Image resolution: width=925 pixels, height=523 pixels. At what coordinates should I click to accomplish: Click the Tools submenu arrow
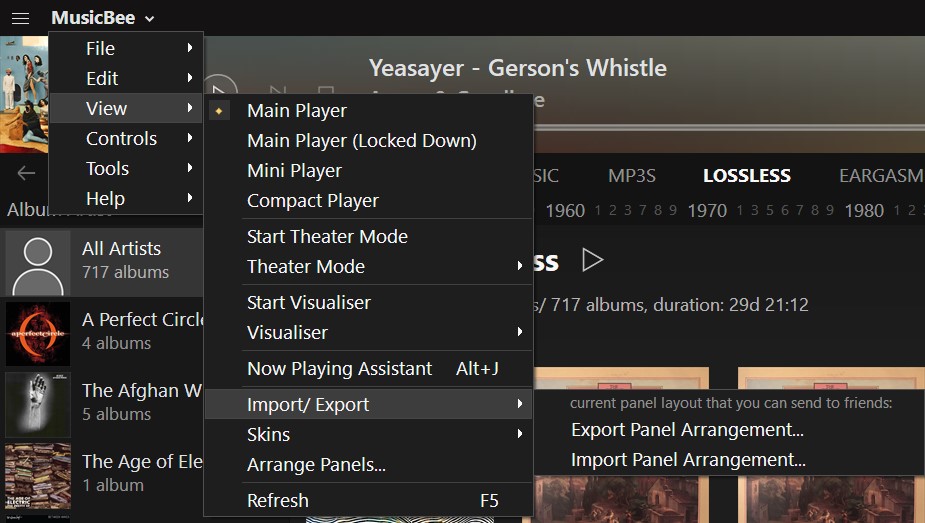pos(189,168)
